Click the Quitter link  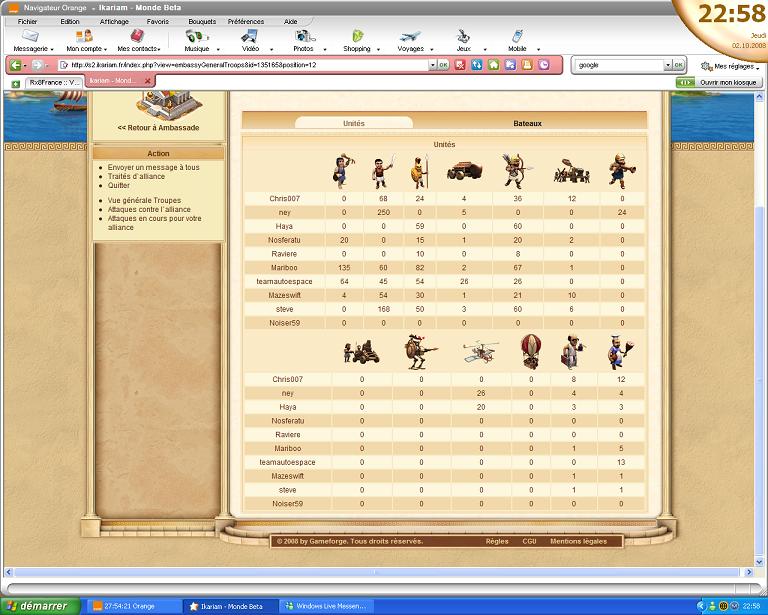coord(119,185)
